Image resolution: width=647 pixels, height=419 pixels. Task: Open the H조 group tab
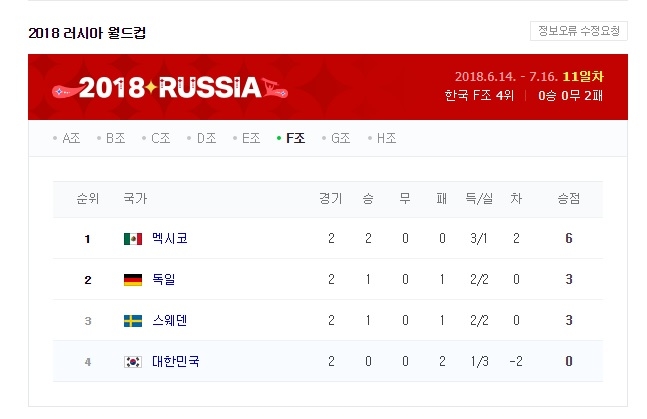(384, 138)
